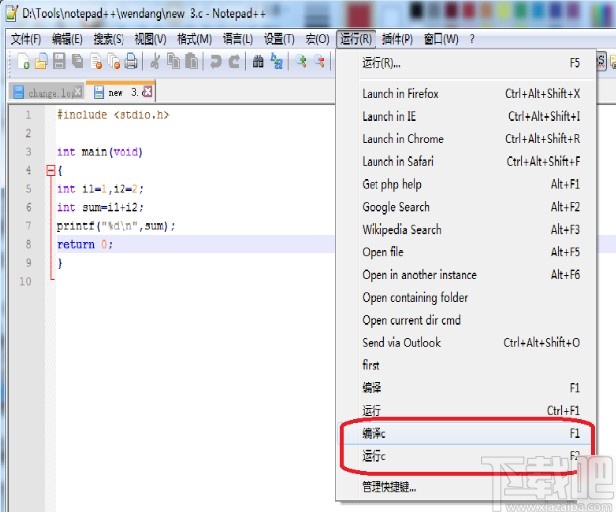Click 管理快捷键... menu entry

389,487
